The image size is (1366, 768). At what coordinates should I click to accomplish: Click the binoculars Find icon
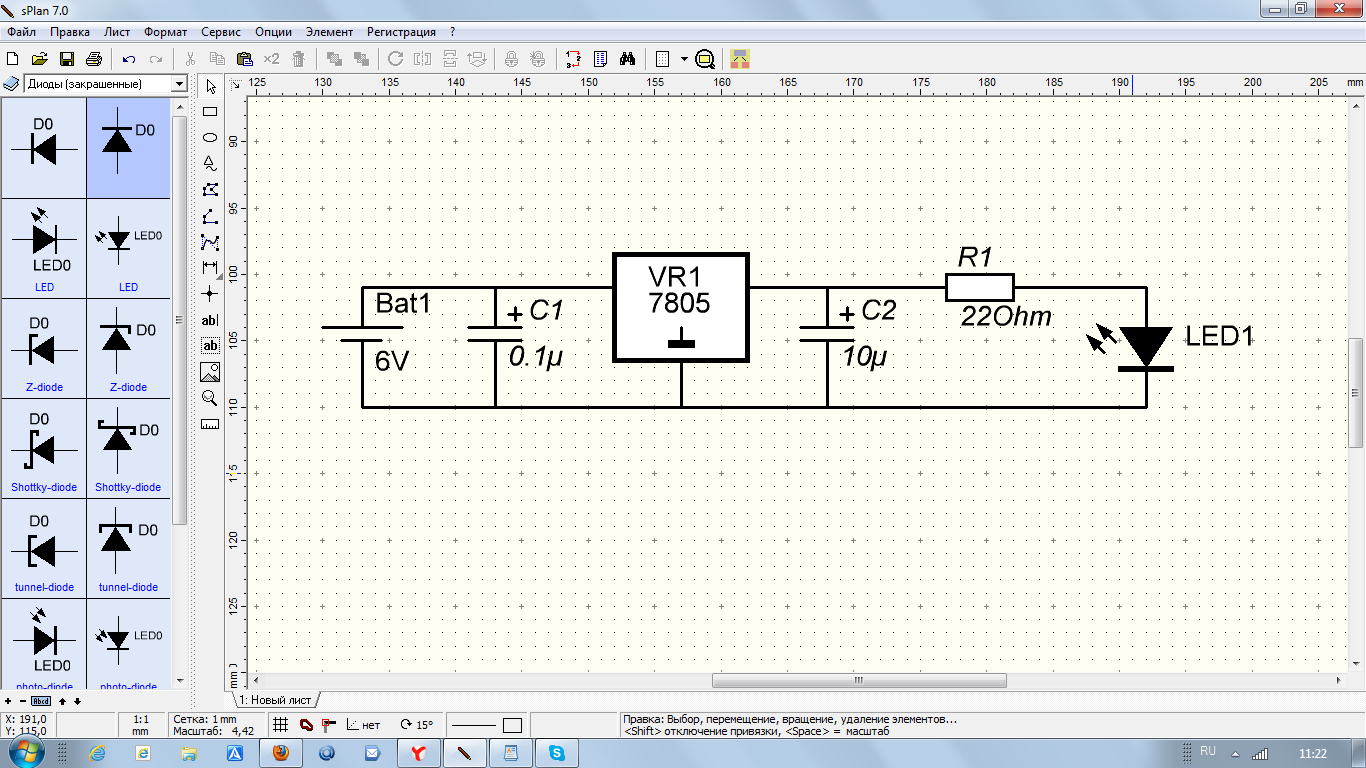point(627,59)
